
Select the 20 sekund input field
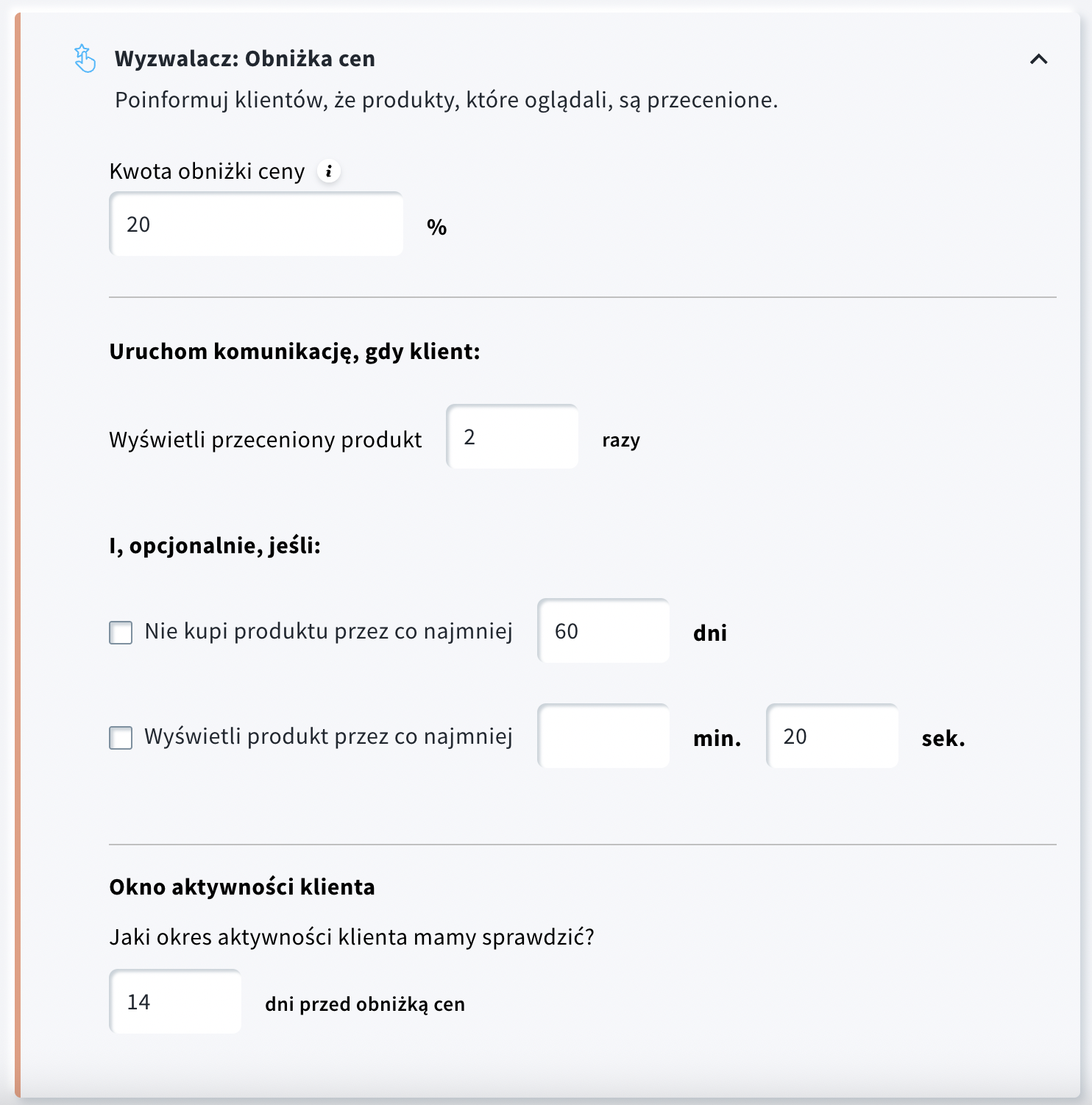(x=832, y=736)
